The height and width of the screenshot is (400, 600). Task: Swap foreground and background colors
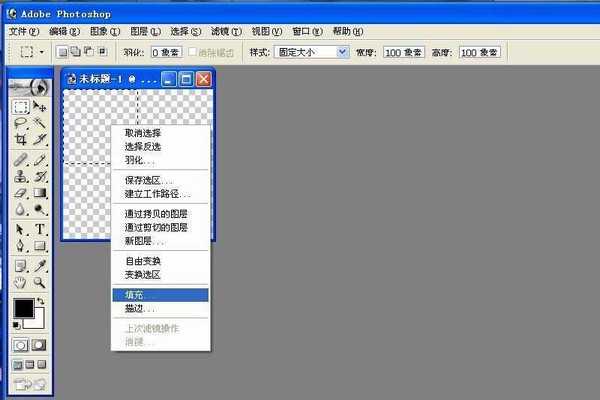41,302
